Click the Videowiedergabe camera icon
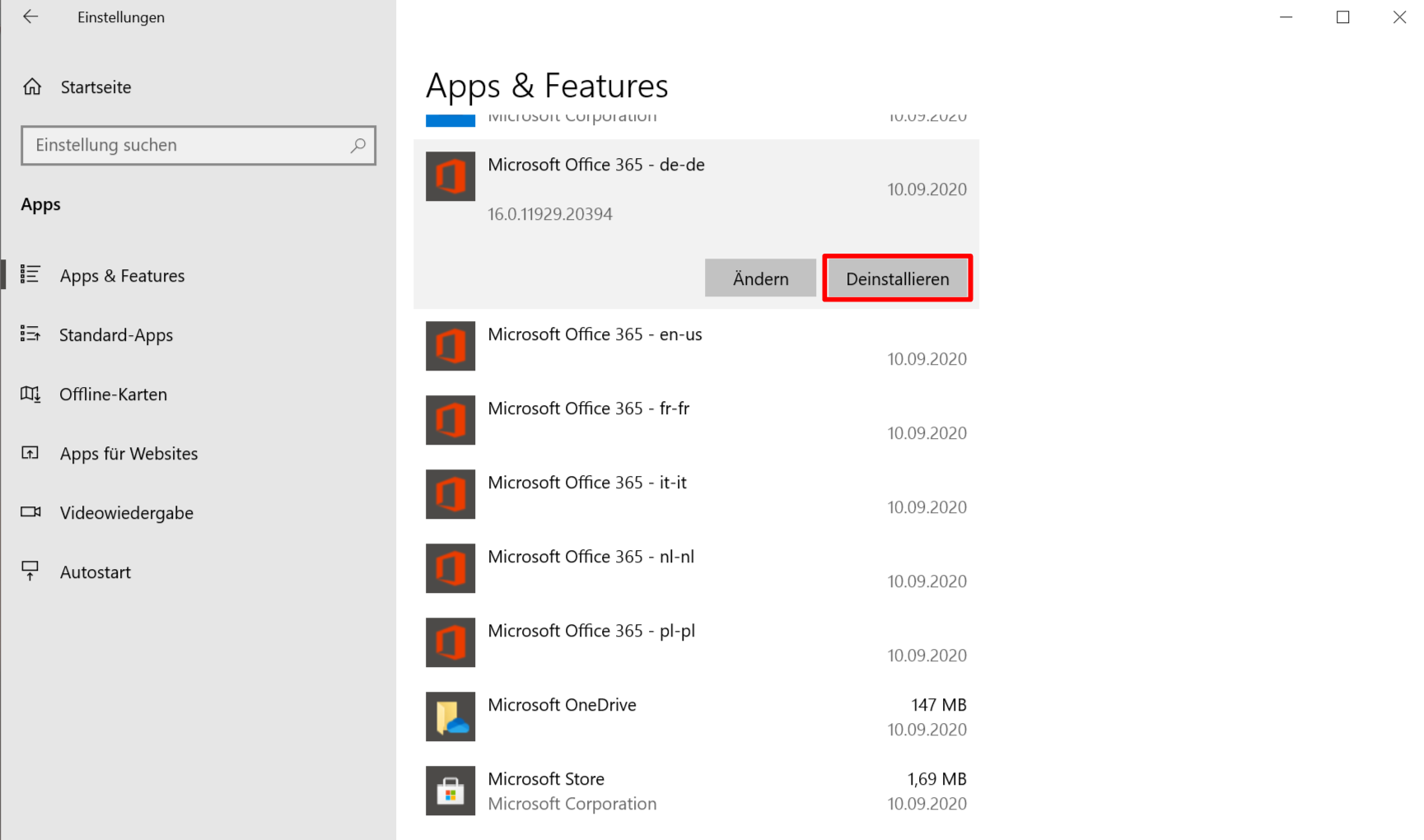Viewport: 1424px width, 840px height. click(30, 512)
